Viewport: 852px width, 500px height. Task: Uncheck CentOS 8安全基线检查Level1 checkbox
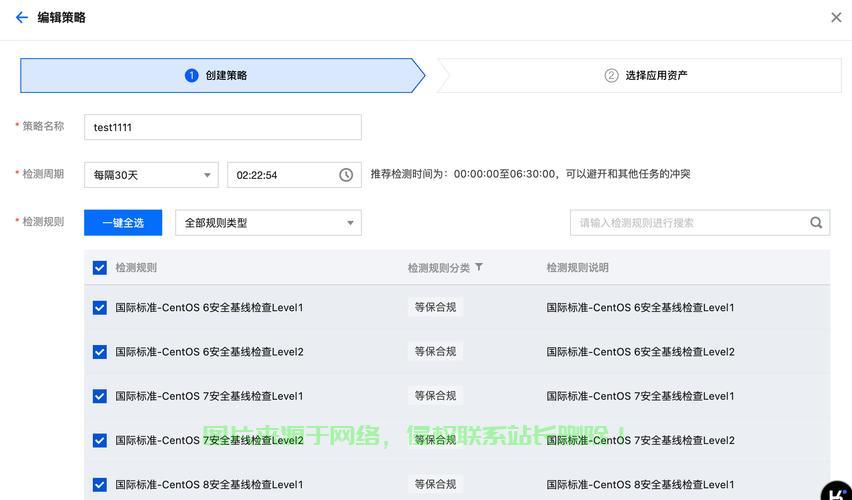[99, 484]
